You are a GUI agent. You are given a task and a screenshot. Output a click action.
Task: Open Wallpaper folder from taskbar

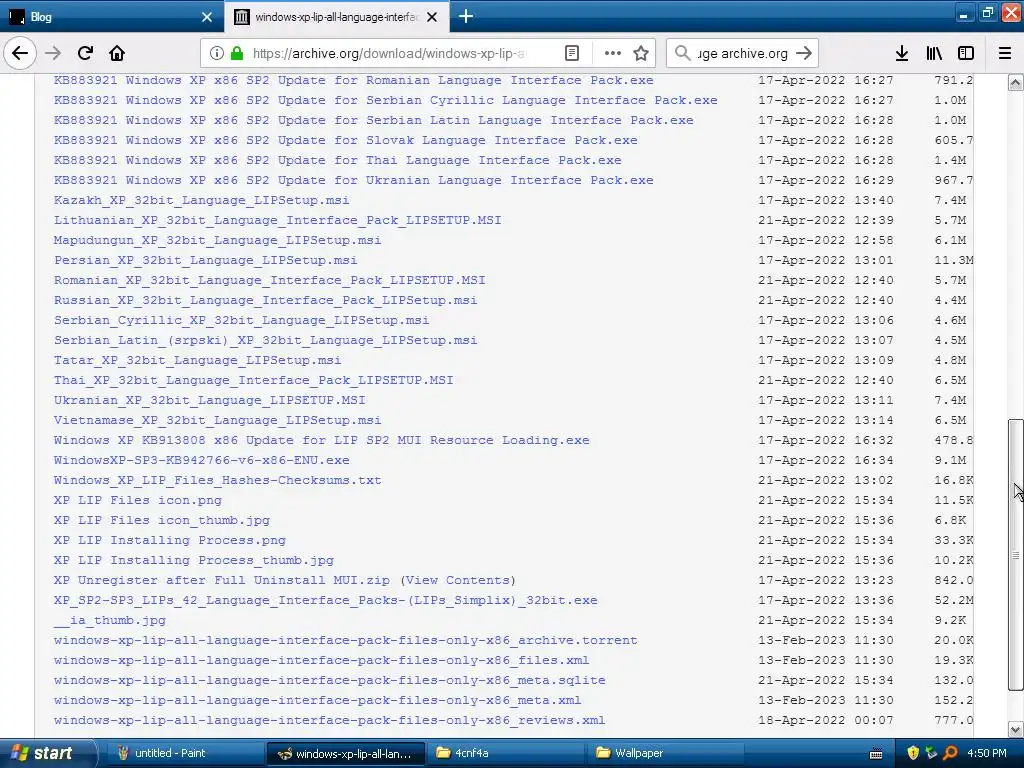666,753
